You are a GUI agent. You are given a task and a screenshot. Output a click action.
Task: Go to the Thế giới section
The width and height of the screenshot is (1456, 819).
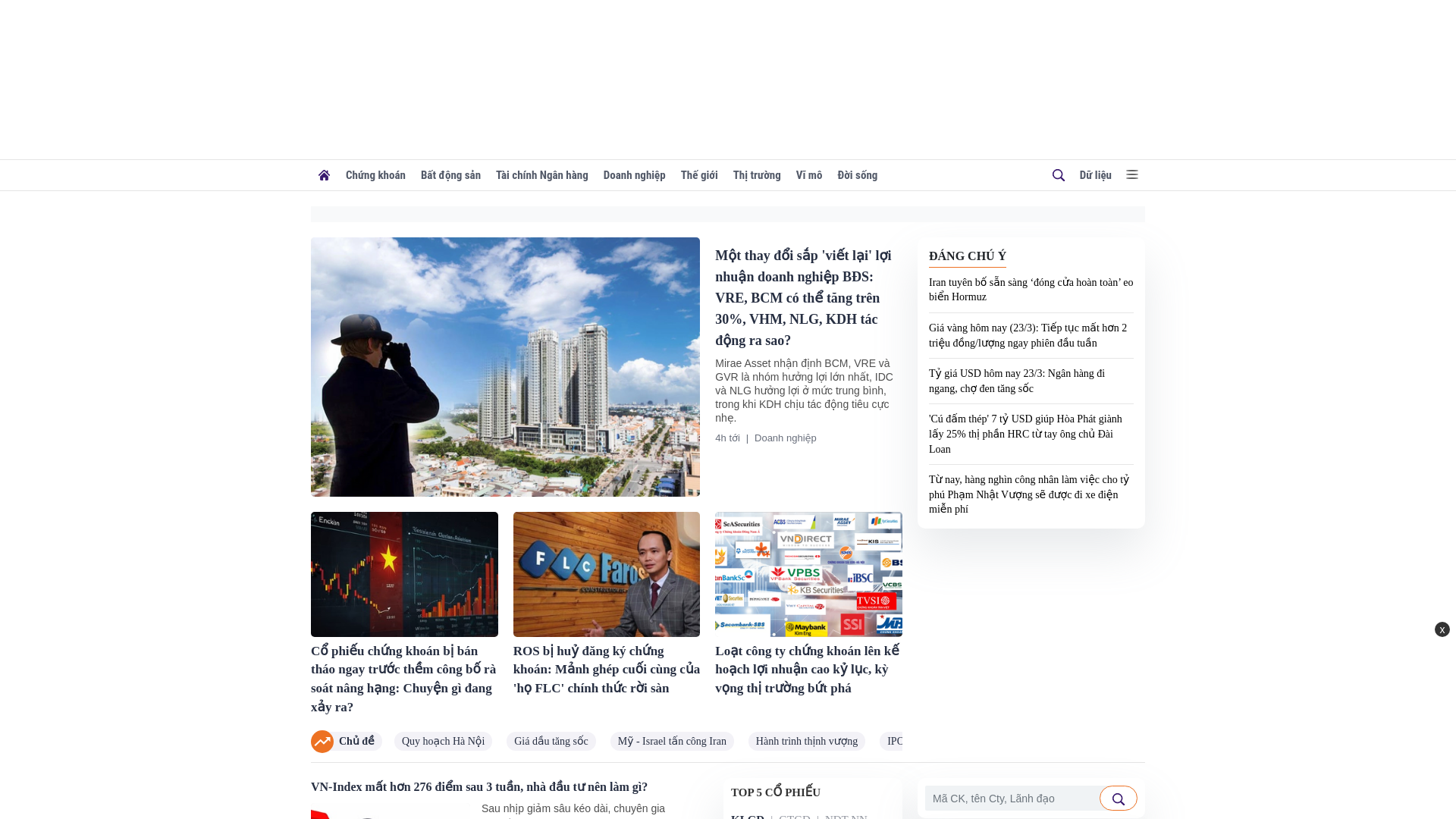tap(699, 175)
